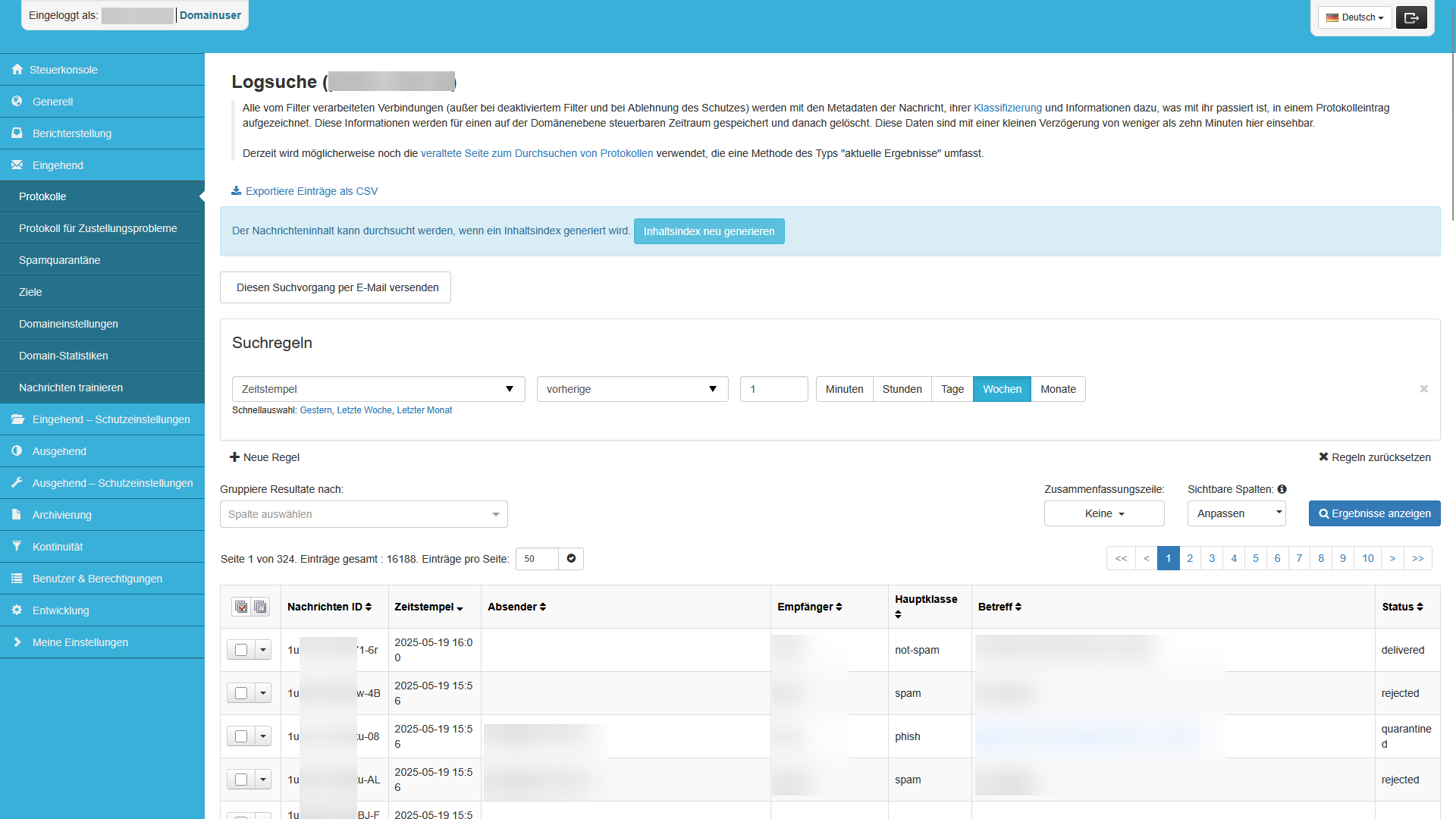
Task: Open the Steuerkonsole via its home icon
Action: coord(17,69)
